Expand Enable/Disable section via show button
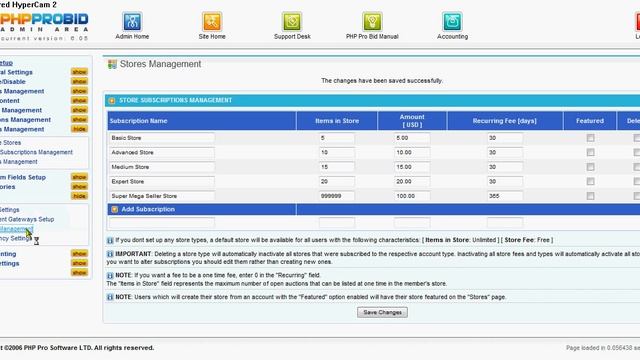Viewport: 640px width, 360px height. coord(79,82)
